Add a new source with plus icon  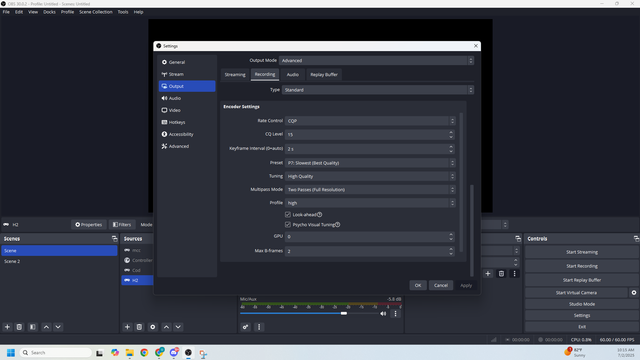point(127,327)
